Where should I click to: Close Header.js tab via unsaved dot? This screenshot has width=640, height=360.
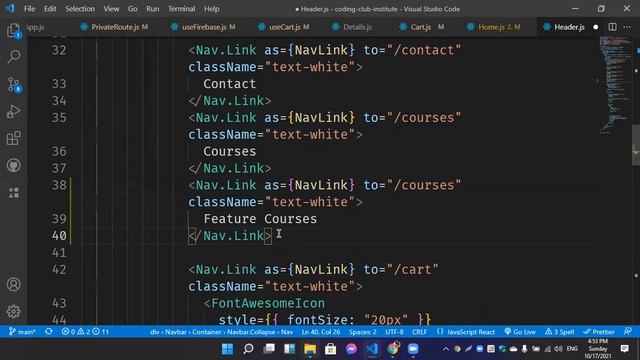[596, 27]
